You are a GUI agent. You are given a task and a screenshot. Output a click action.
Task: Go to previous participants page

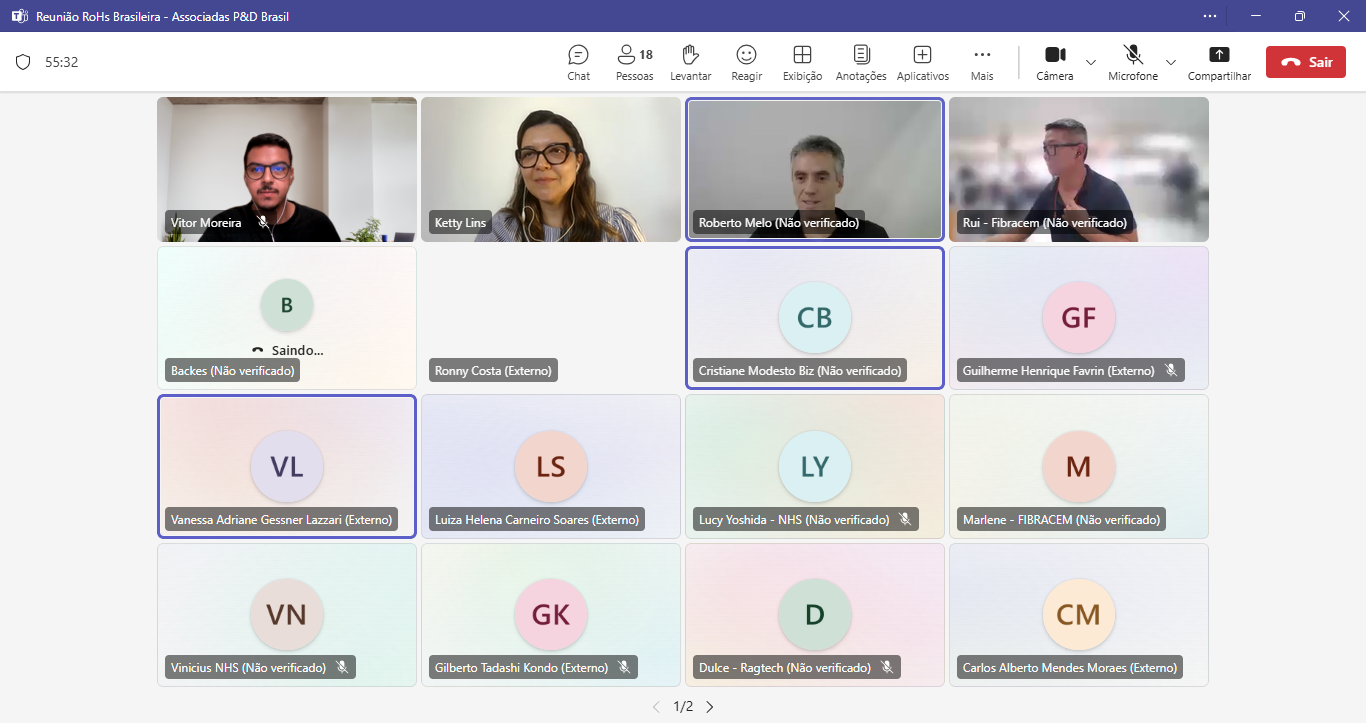tap(656, 707)
